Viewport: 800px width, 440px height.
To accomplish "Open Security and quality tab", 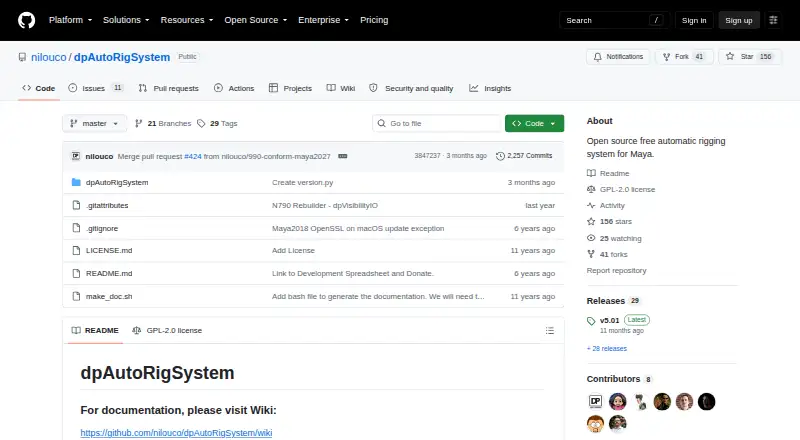I will point(411,88).
